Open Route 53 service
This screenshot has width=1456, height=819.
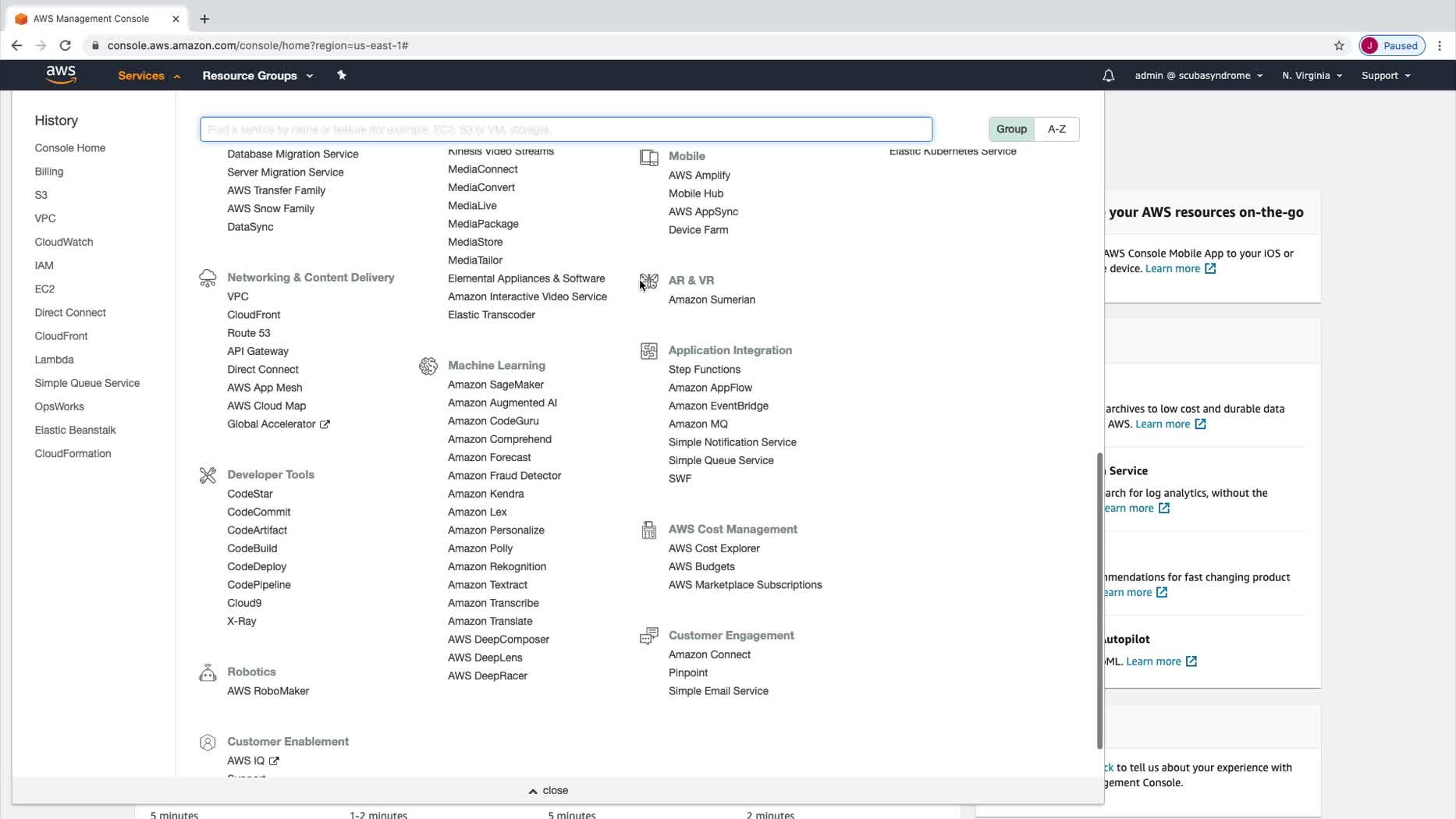coord(249,333)
